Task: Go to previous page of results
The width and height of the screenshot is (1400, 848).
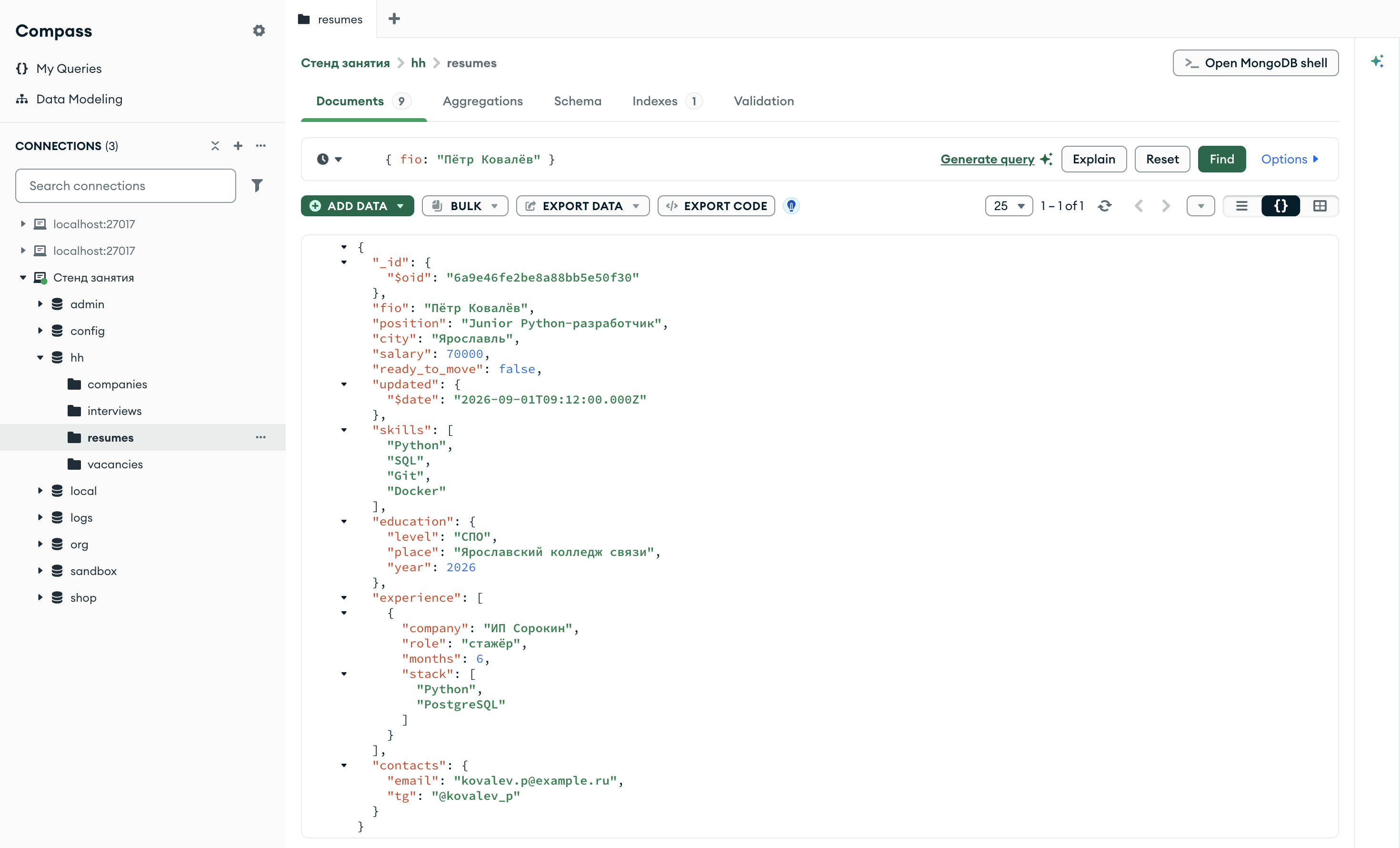Action: [1139, 206]
